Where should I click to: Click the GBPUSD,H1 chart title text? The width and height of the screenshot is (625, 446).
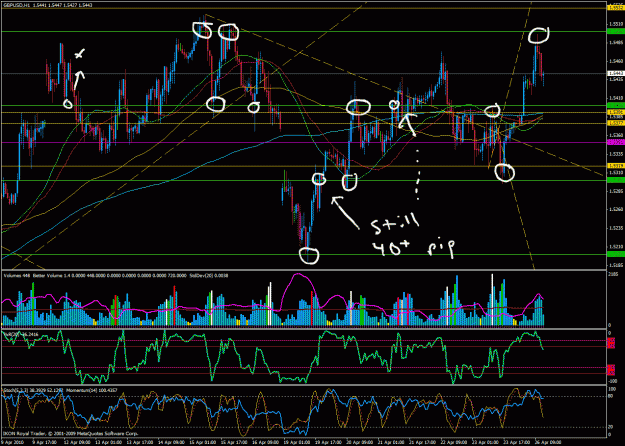click(x=17, y=5)
